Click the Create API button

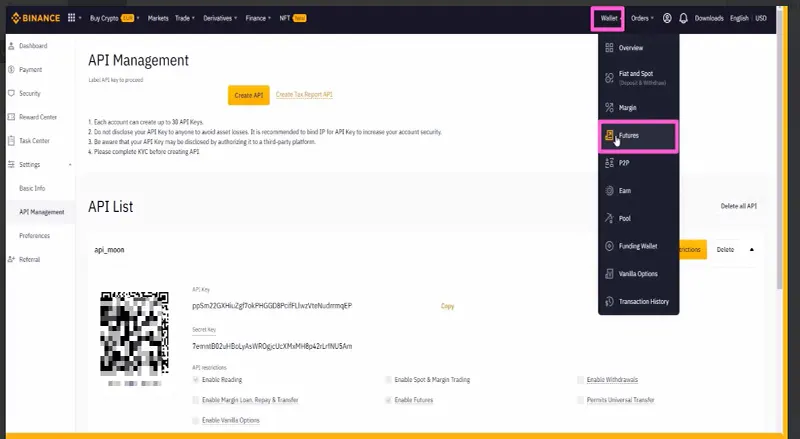click(x=248, y=95)
